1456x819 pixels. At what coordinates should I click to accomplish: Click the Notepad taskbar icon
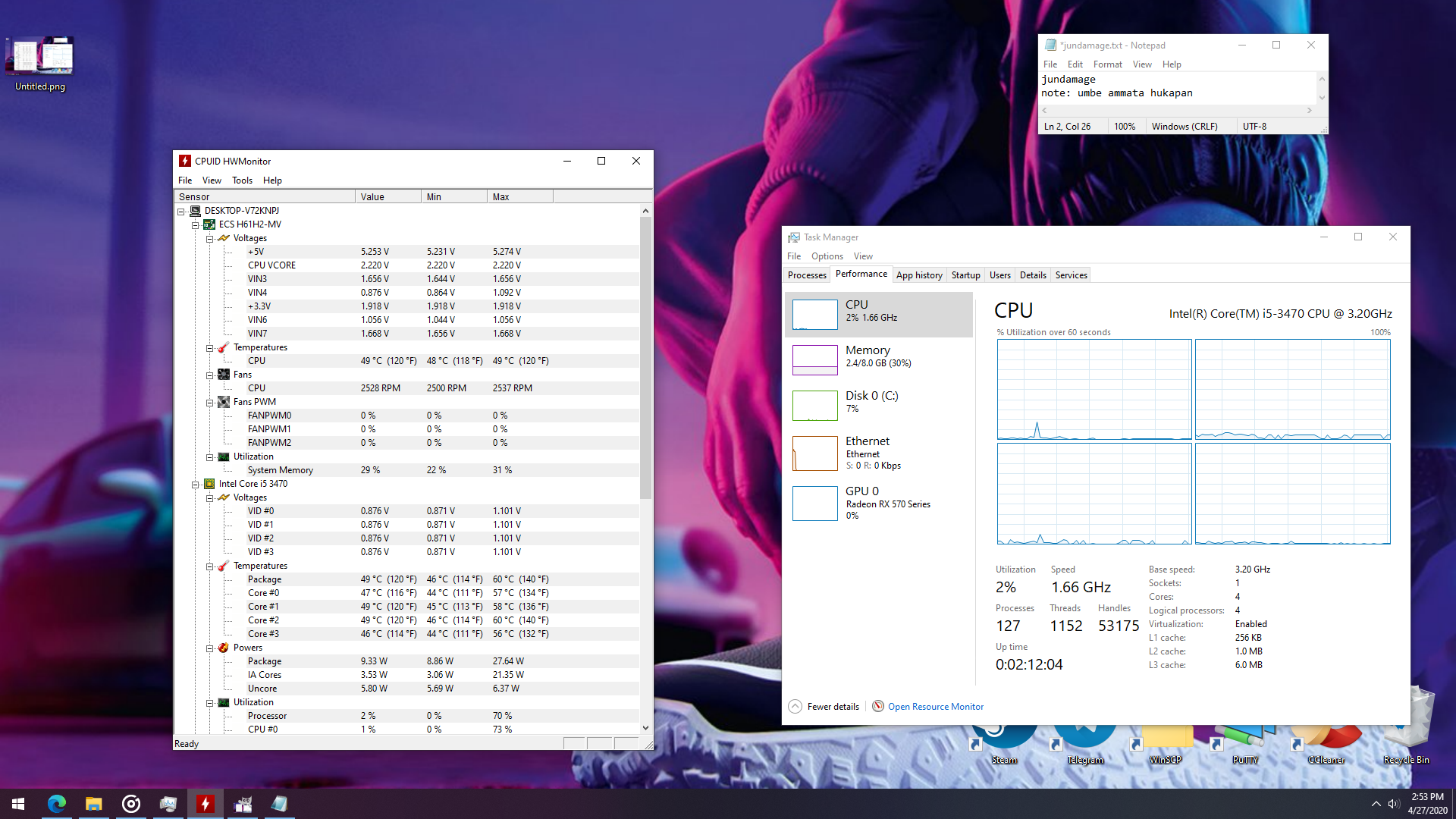(280, 804)
